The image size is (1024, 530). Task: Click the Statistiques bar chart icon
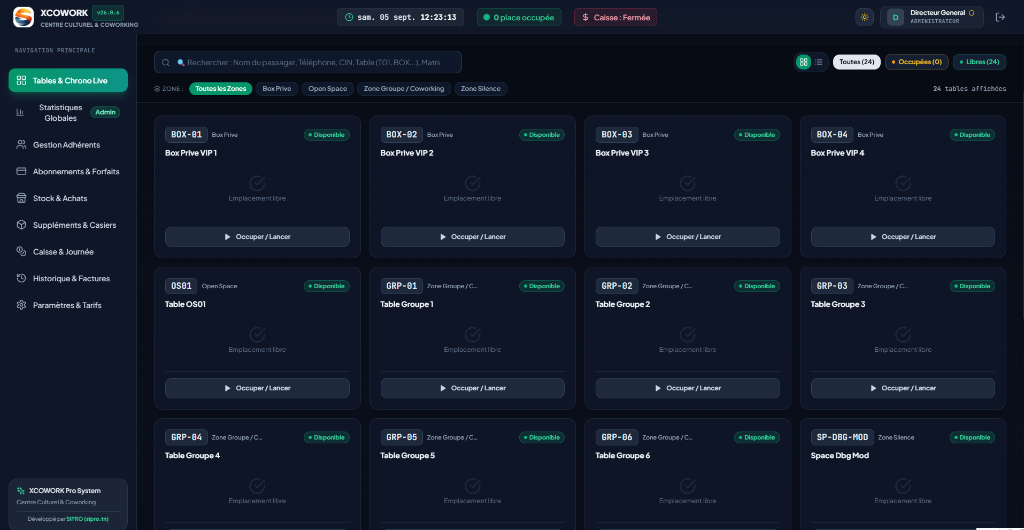(20, 112)
